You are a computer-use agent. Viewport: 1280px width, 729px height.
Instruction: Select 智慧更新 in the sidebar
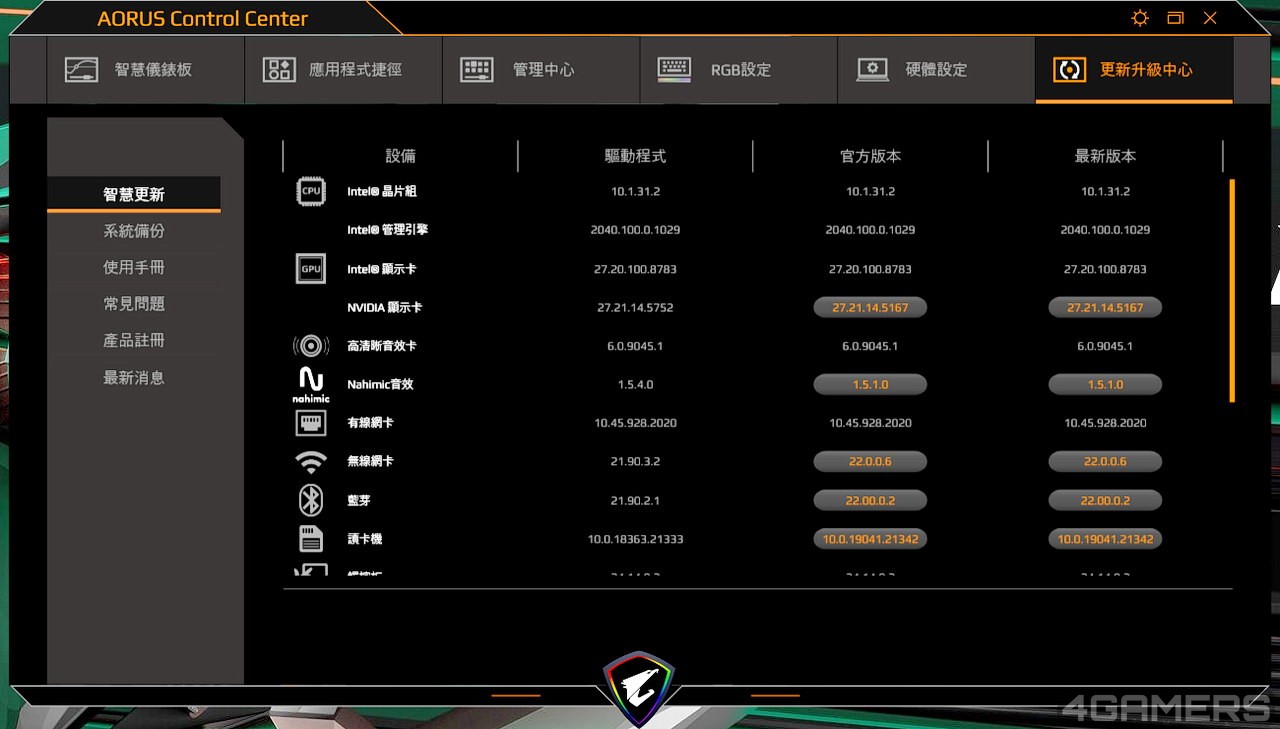[134, 195]
